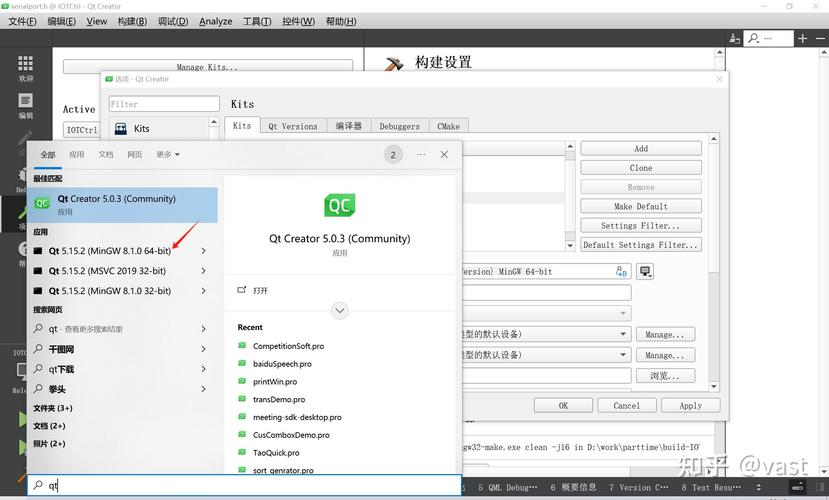829x500 pixels.
Task: Click the variable chooser icon in kit name field
Action: (x=621, y=272)
